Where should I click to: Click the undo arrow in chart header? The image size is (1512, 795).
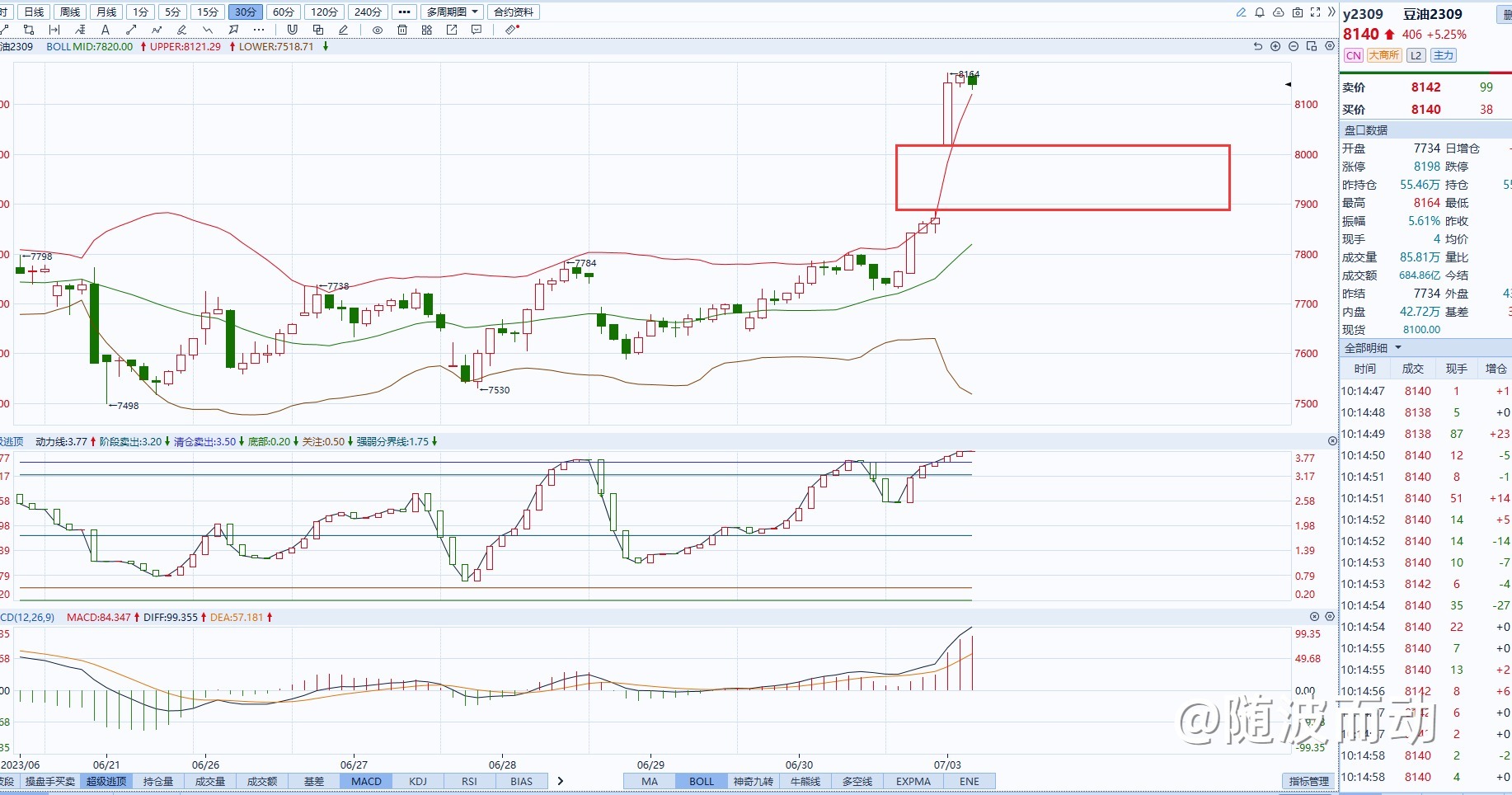1258,46
